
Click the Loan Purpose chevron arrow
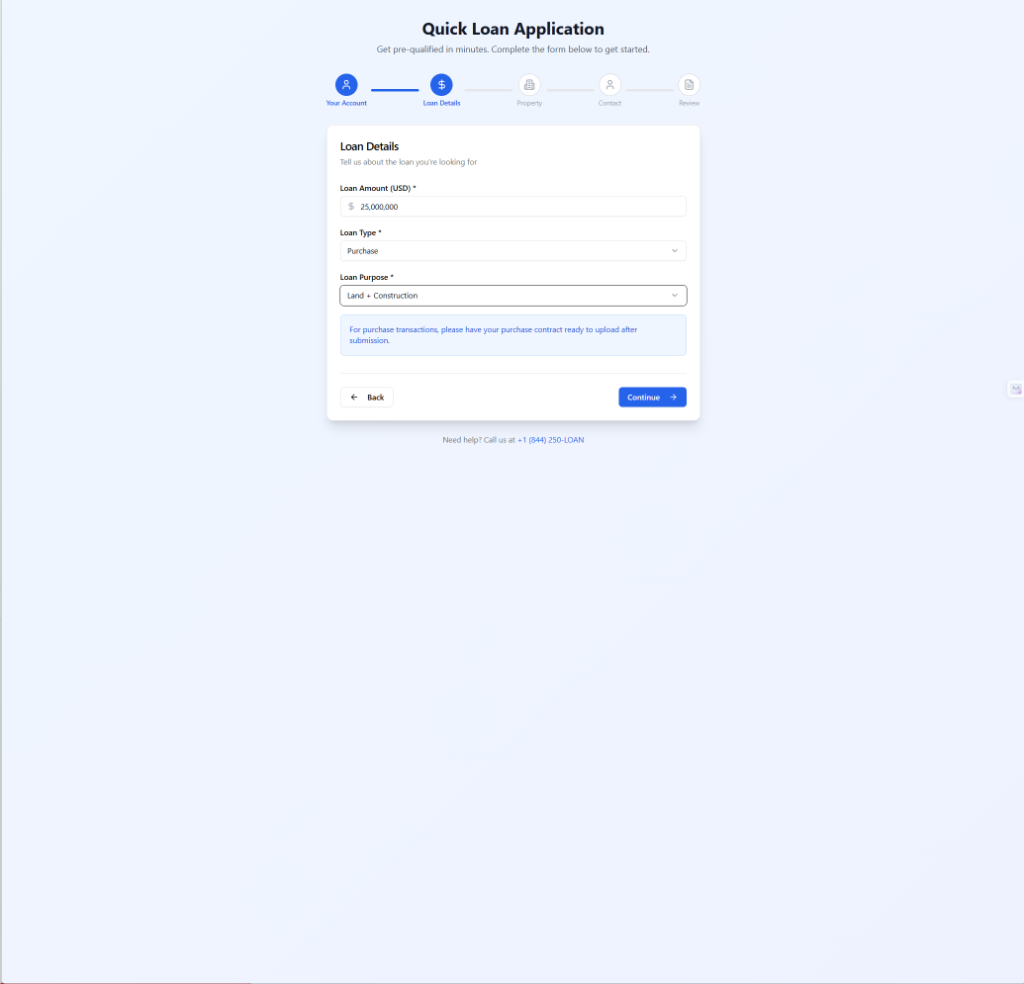point(675,295)
